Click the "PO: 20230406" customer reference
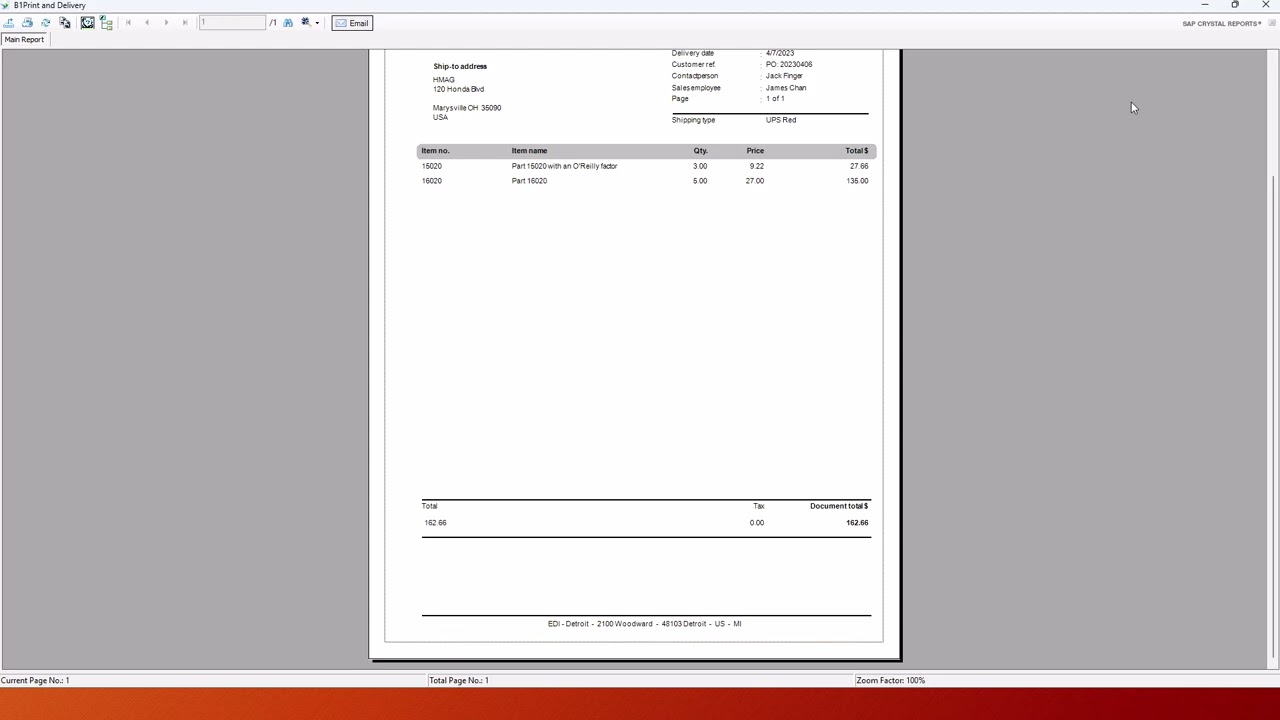The width and height of the screenshot is (1280, 720). (x=789, y=64)
